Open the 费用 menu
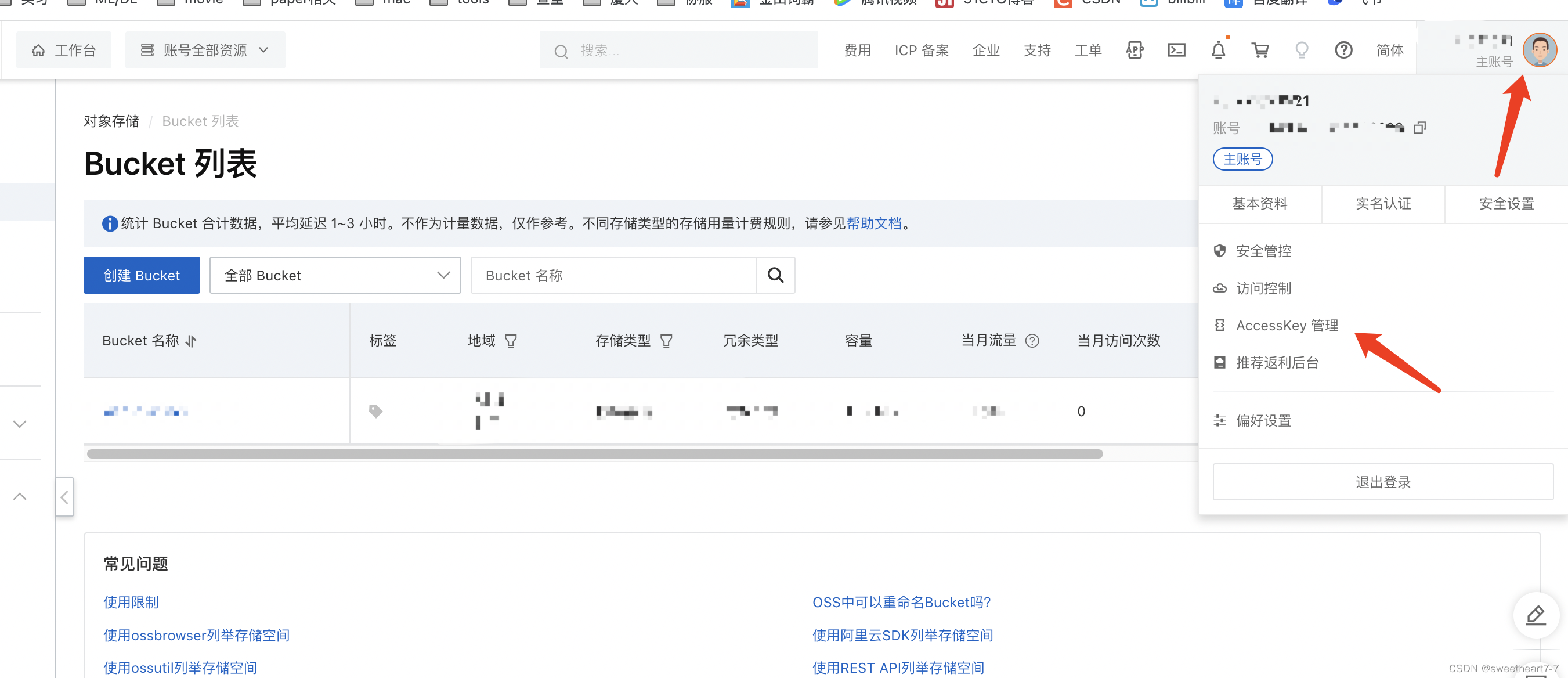The image size is (1568, 678). (x=857, y=51)
